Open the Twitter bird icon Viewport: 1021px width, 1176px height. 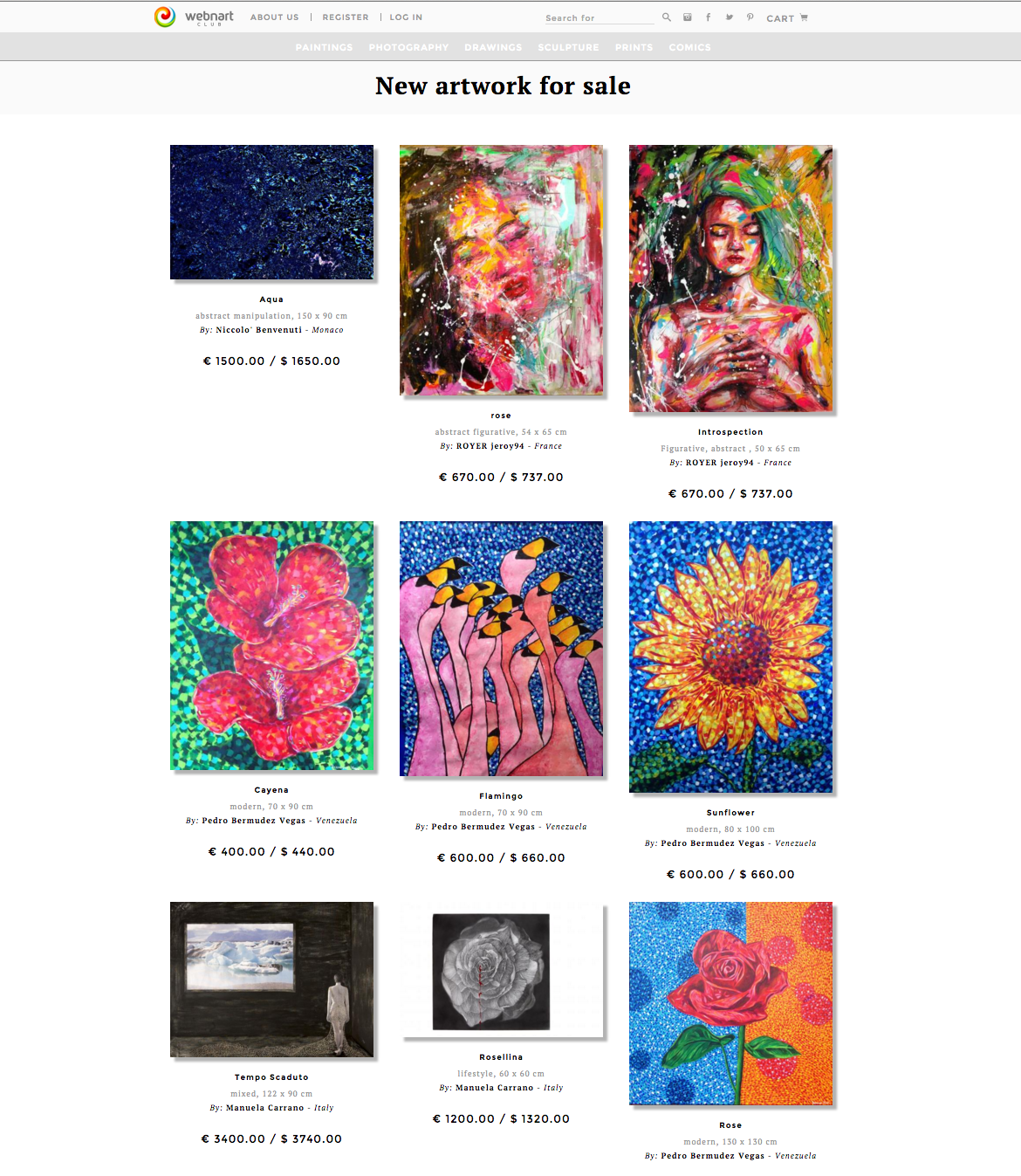[730, 17]
